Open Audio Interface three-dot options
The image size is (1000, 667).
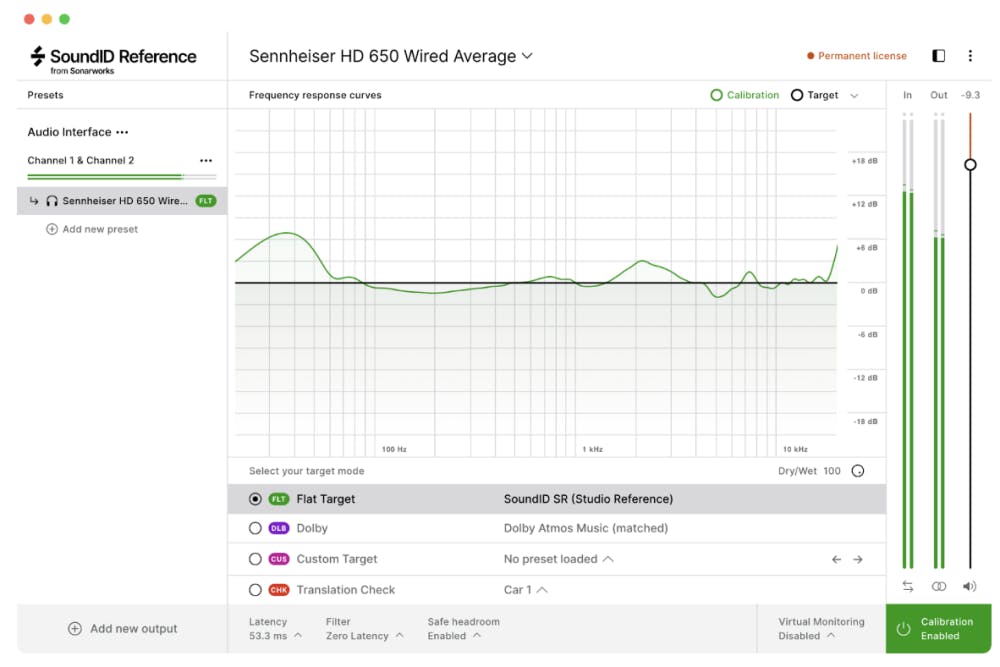tap(122, 132)
